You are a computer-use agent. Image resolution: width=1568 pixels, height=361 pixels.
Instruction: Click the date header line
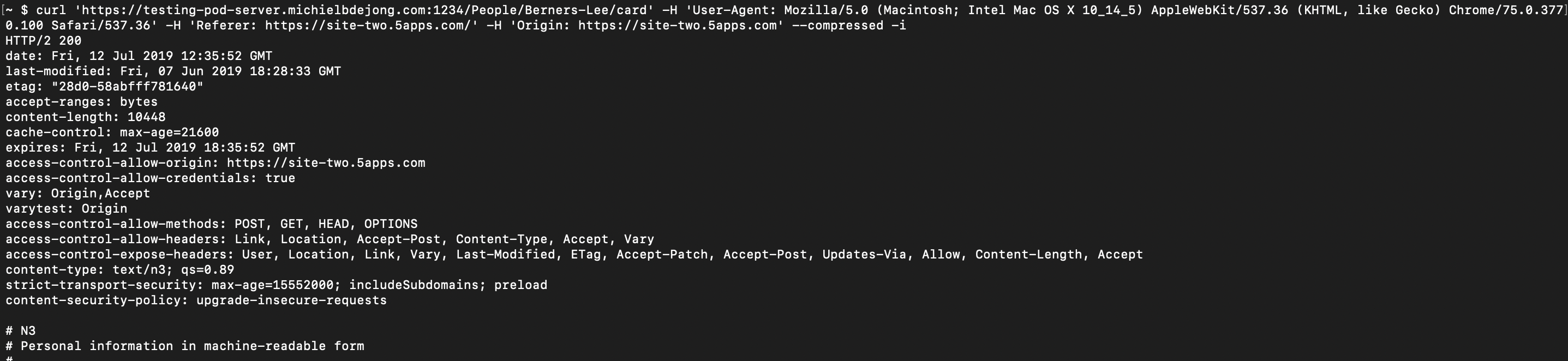coord(139,56)
